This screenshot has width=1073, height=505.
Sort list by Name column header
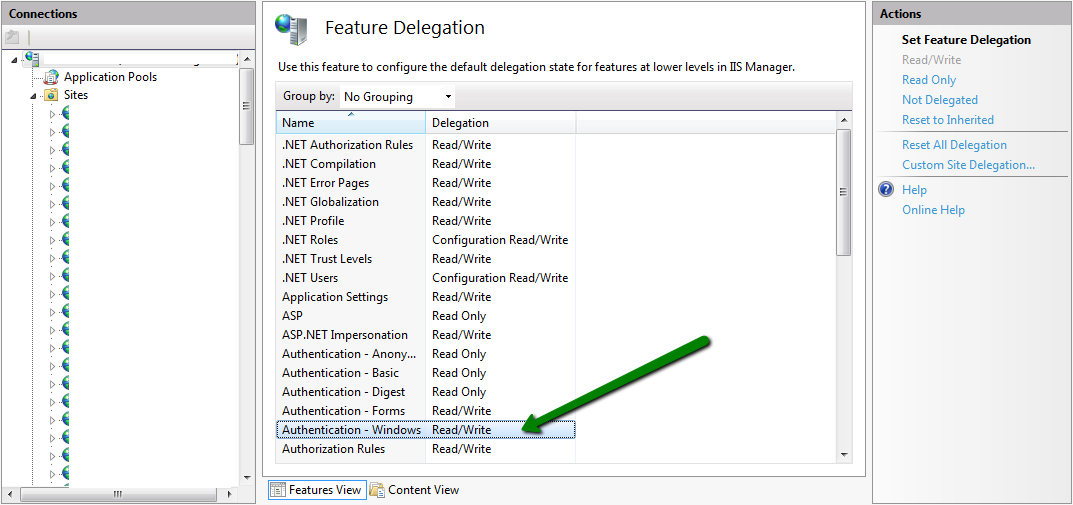[350, 123]
